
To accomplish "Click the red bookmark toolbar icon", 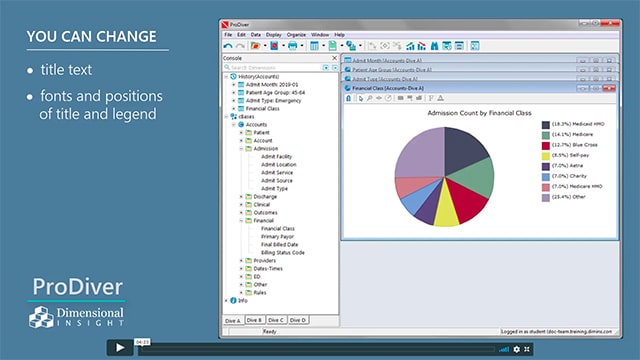I will point(274,46).
